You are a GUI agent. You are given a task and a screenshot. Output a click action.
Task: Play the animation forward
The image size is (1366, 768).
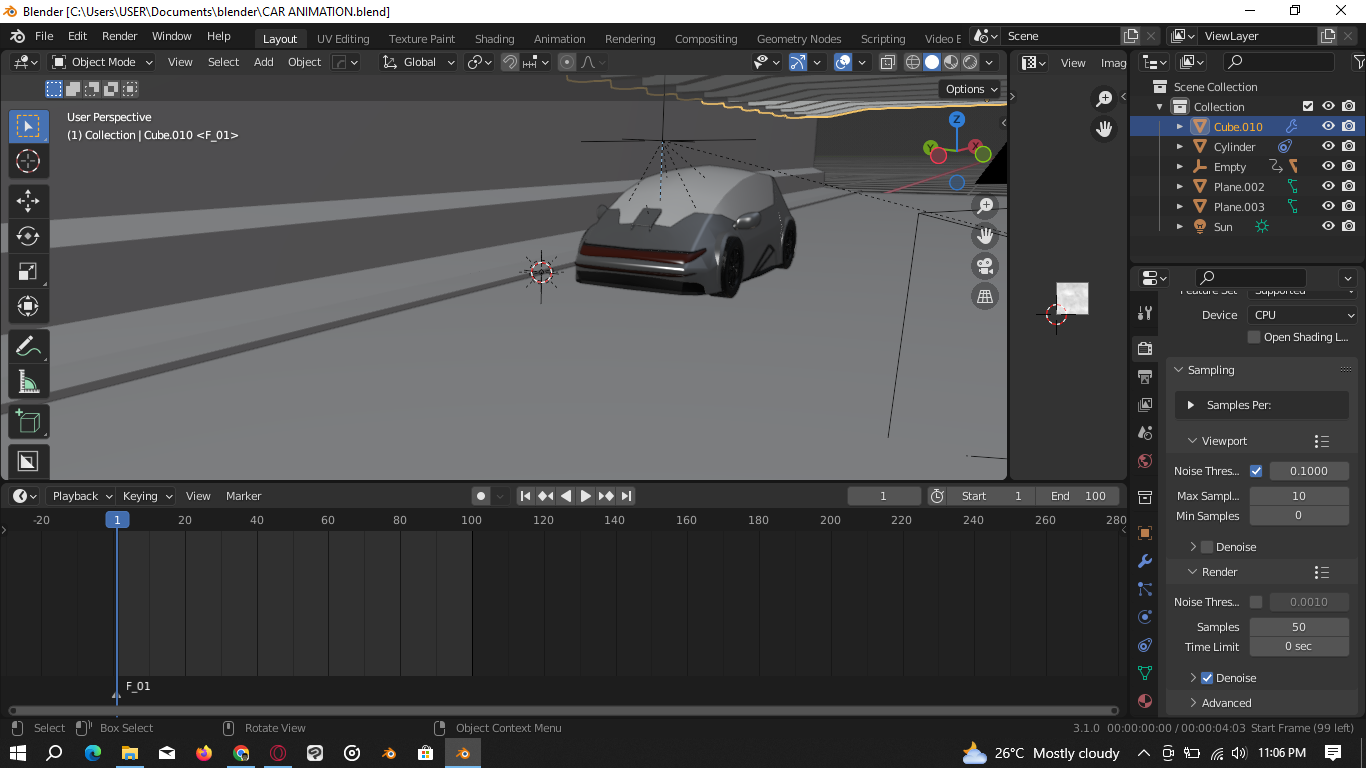pyautogui.click(x=586, y=496)
